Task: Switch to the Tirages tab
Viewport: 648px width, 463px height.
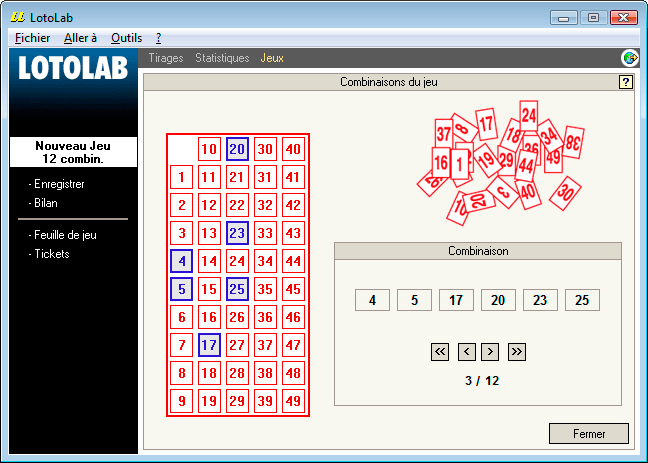Action: (x=166, y=58)
